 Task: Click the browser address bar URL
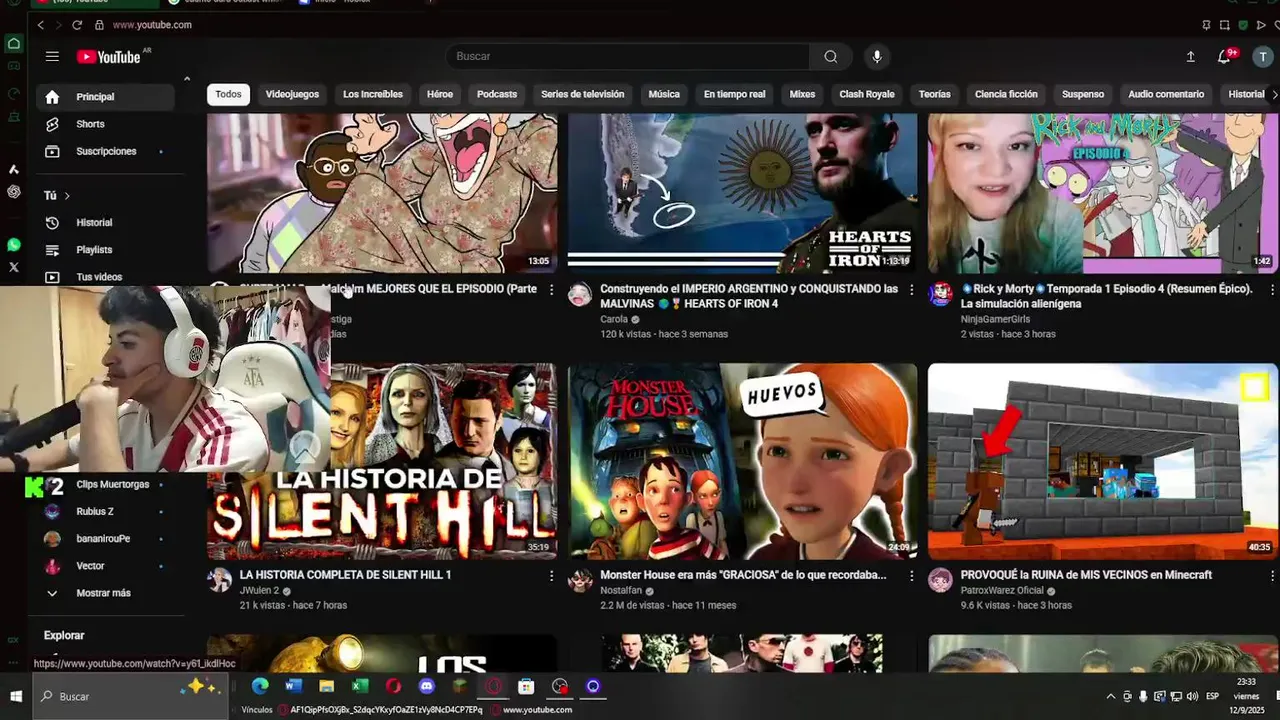pos(152,25)
